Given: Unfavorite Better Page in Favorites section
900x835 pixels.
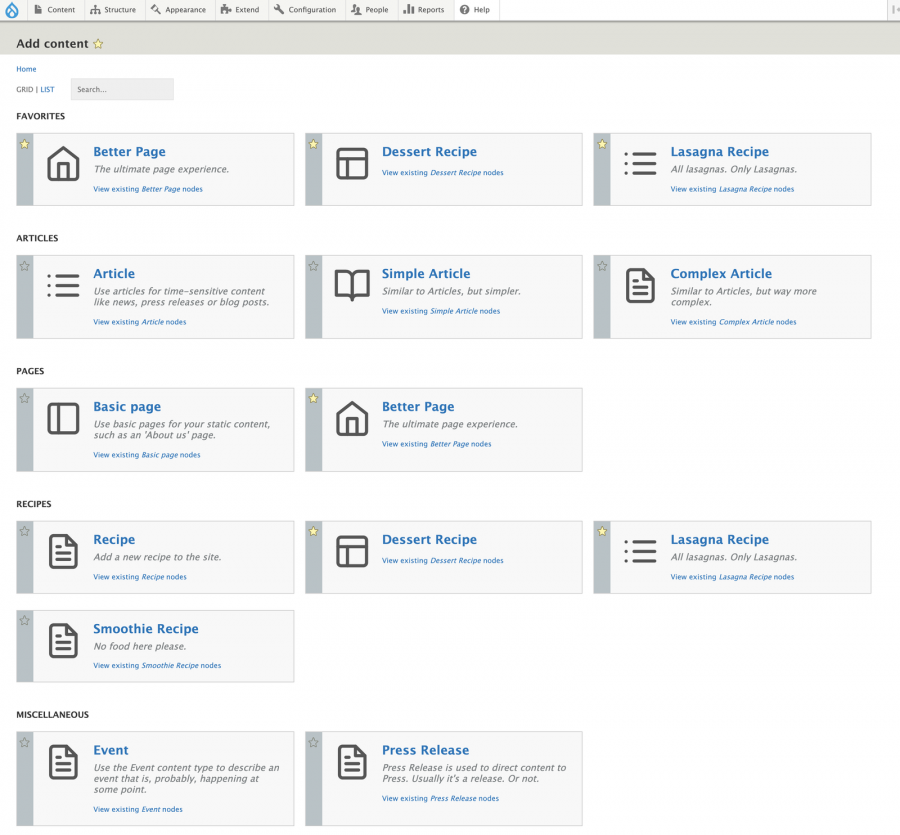Looking at the screenshot, I should (x=25, y=145).
